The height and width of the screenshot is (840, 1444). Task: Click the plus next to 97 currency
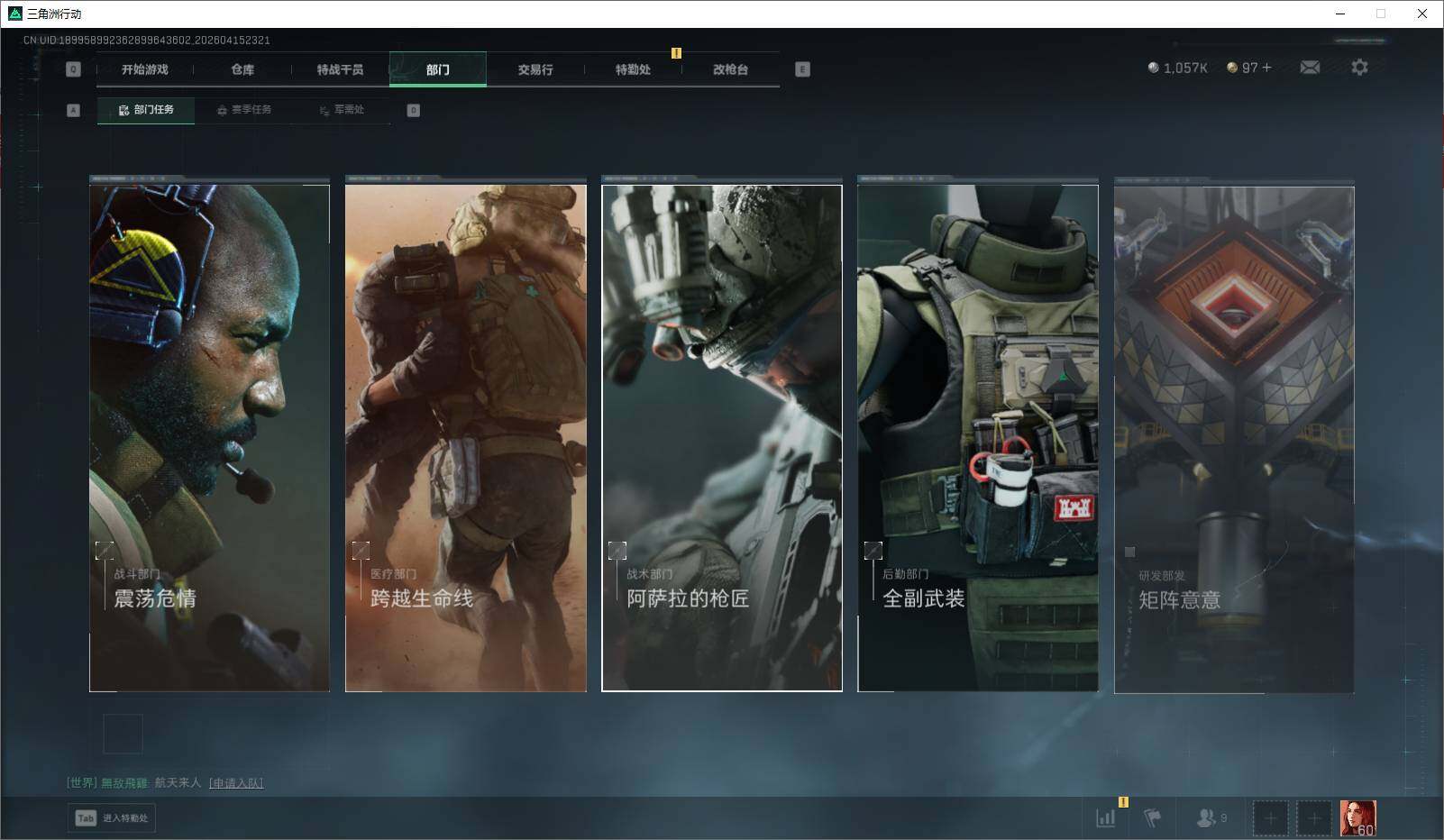pos(1267,68)
